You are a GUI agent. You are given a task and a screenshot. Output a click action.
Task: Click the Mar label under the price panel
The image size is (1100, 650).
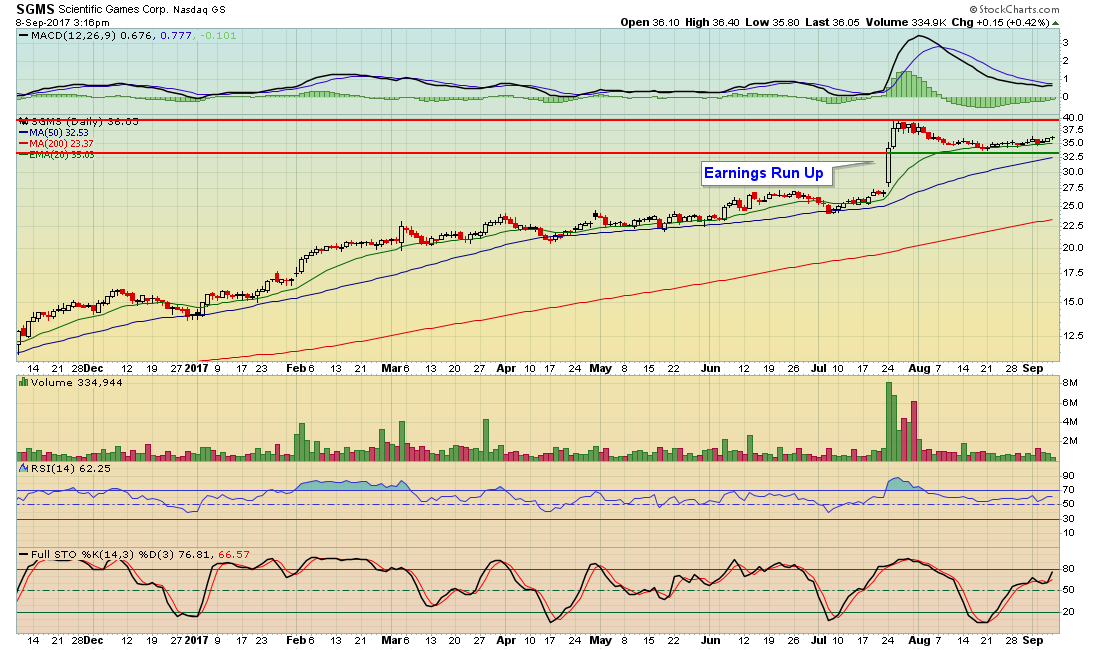tap(391, 368)
